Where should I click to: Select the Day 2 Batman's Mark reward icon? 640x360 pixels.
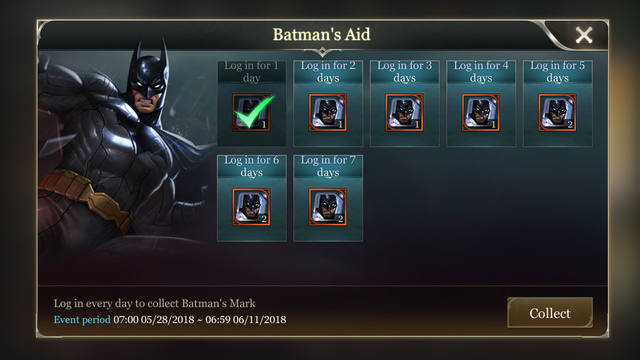328,113
